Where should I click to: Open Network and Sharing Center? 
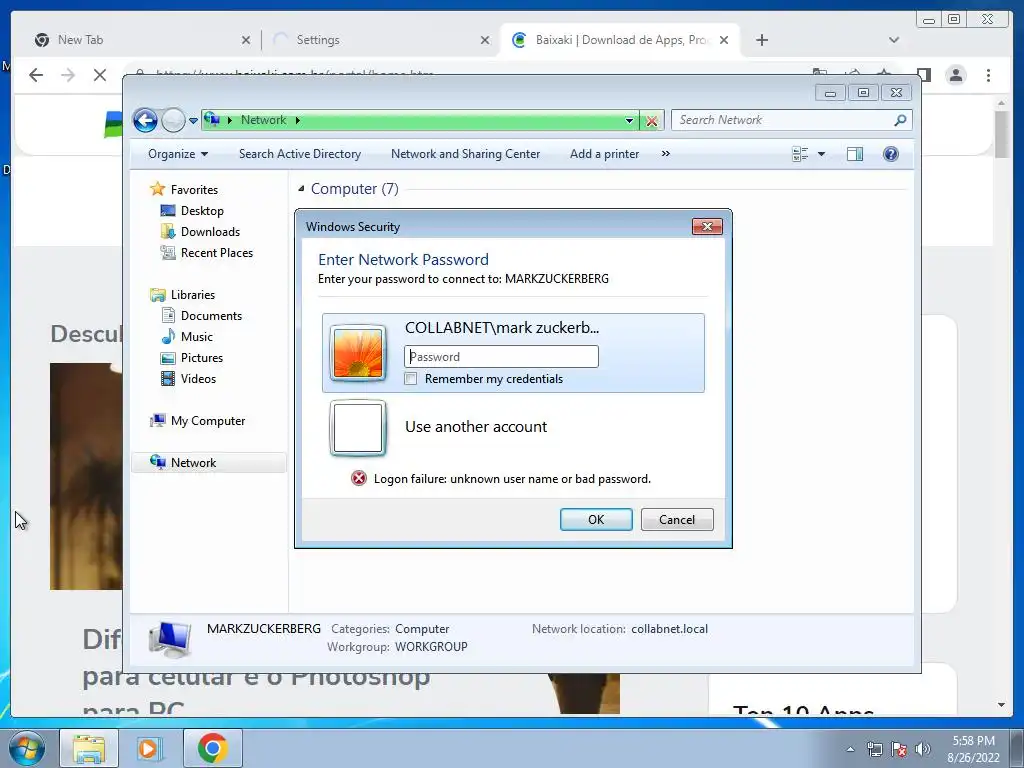(465, 154)
